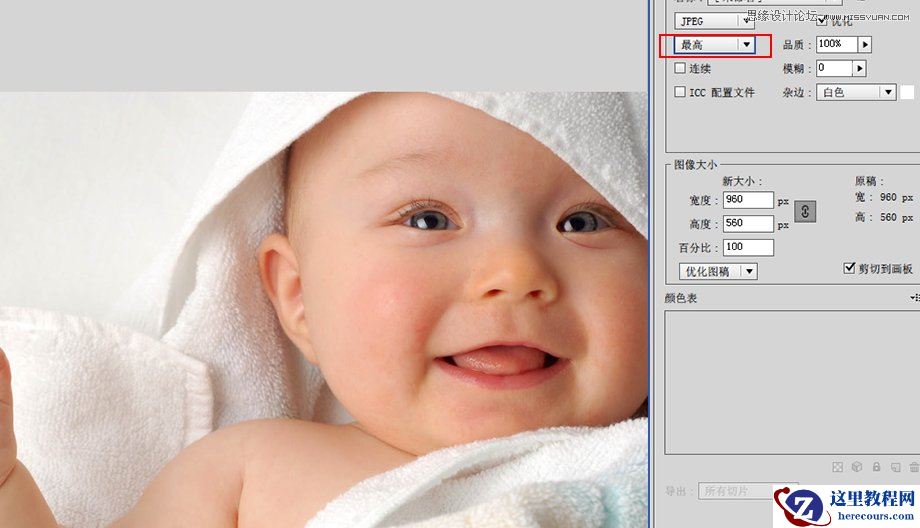Click the constrain proportions link icon

pyautogui.click(x=805, y=211)
